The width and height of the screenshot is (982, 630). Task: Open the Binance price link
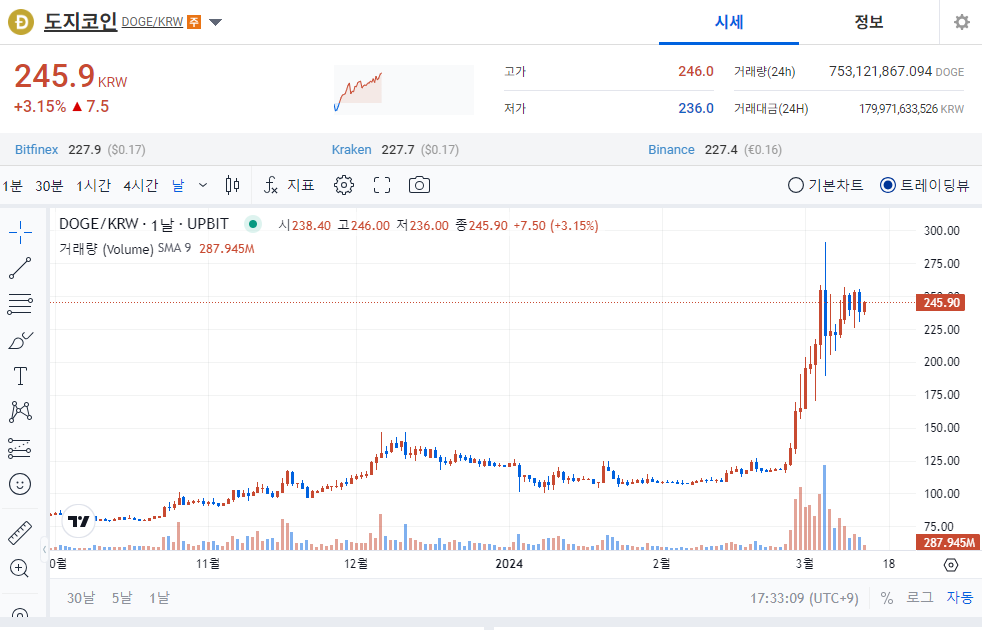671,150
